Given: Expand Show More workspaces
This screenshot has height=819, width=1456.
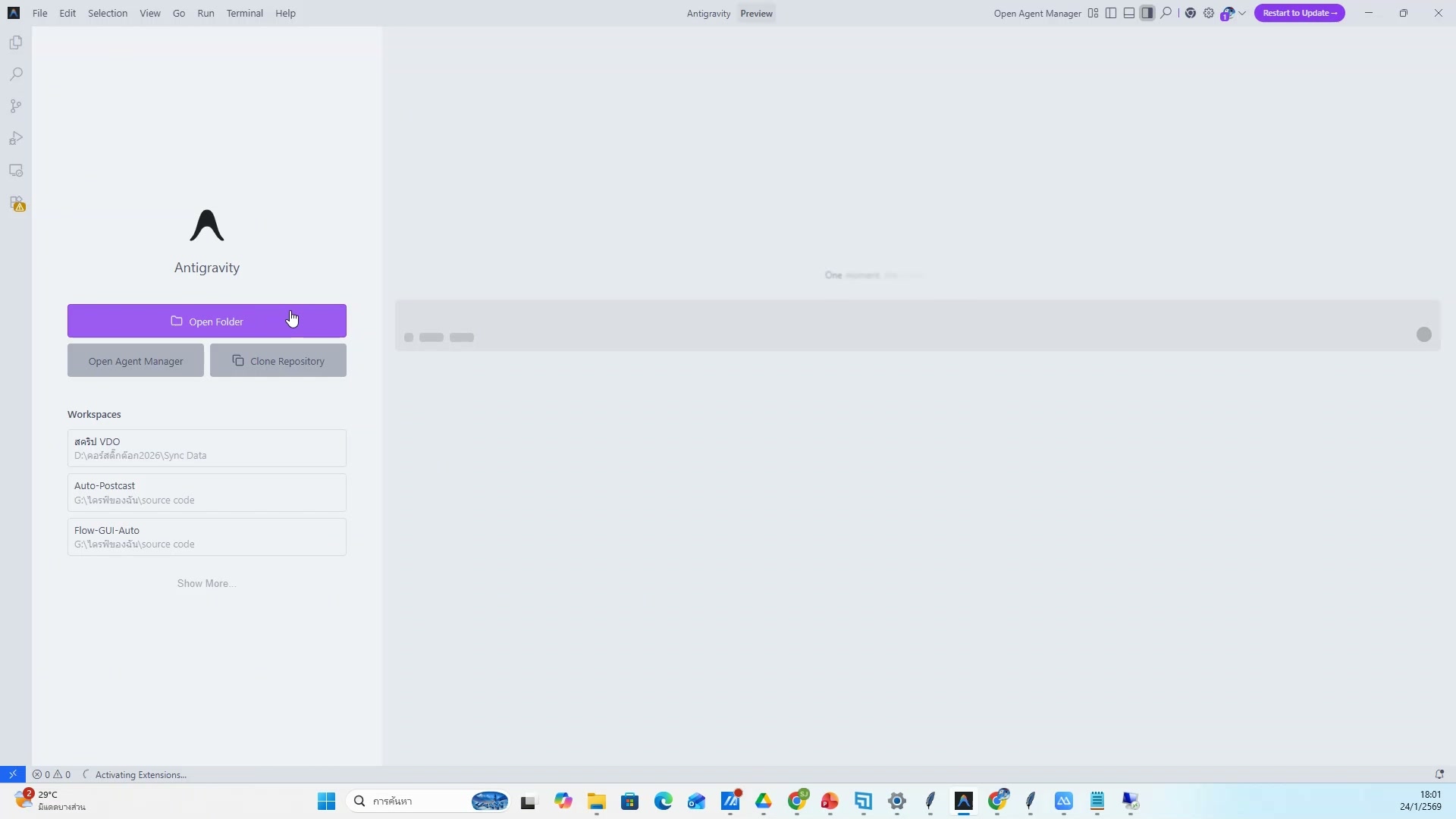Looking at the screenshot, I should 206,583.
